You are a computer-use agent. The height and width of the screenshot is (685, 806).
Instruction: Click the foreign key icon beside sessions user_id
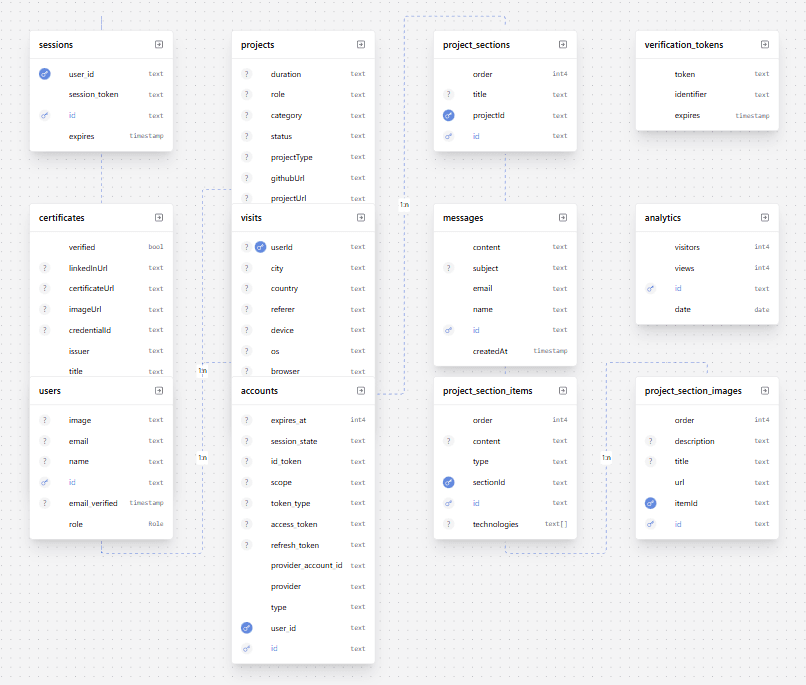(x=45, y=74)
